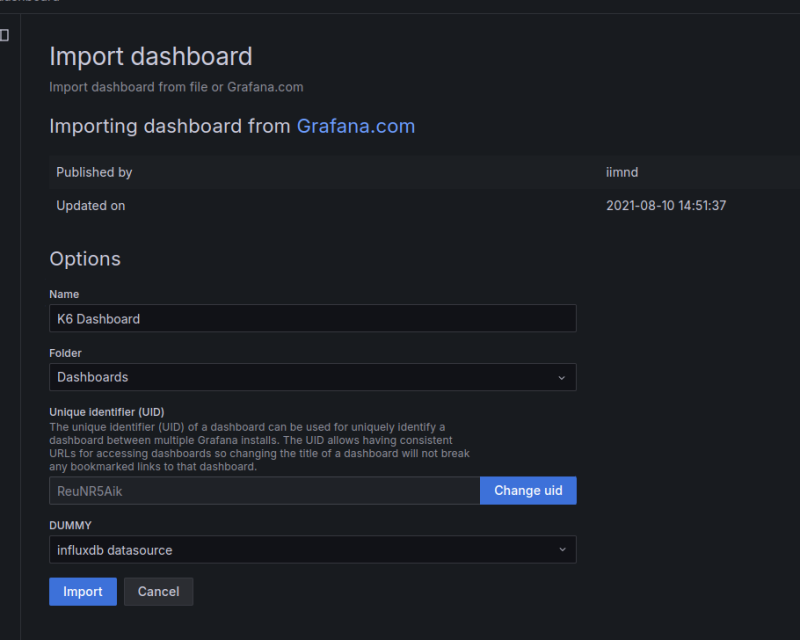Click the Unique identifier (UID) label
This screenshot has width=800, height=640.
point(107,412)
